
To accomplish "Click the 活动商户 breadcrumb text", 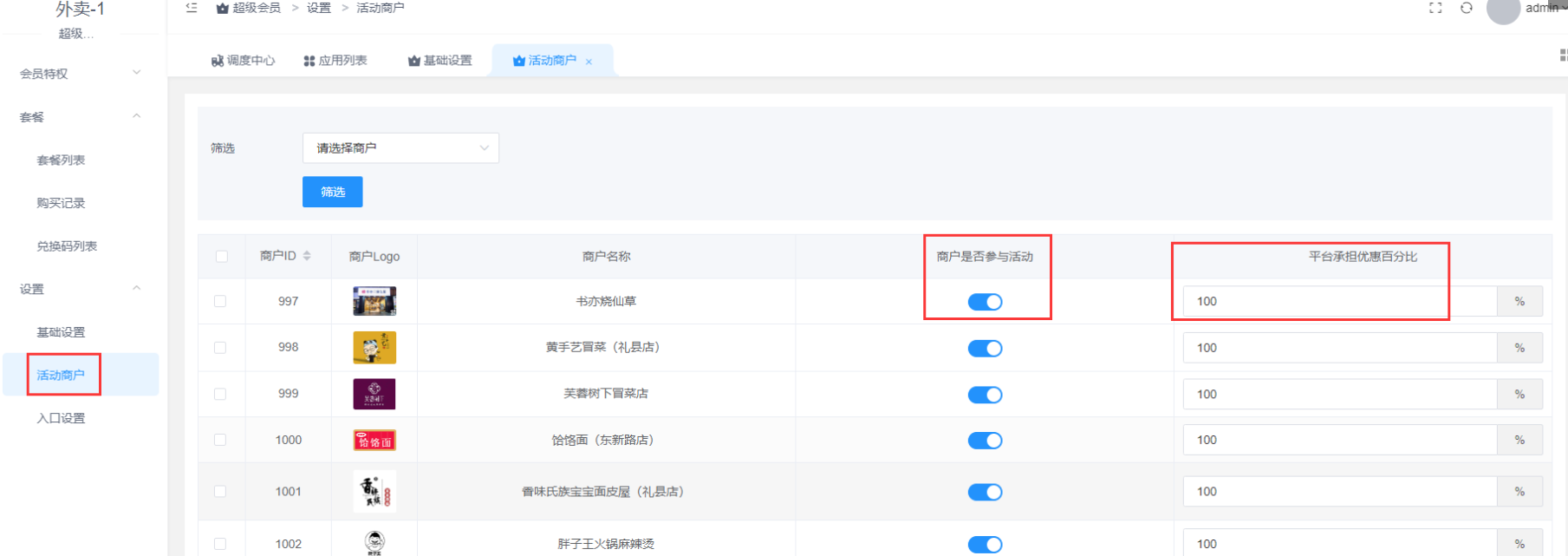I will [381, 8].
